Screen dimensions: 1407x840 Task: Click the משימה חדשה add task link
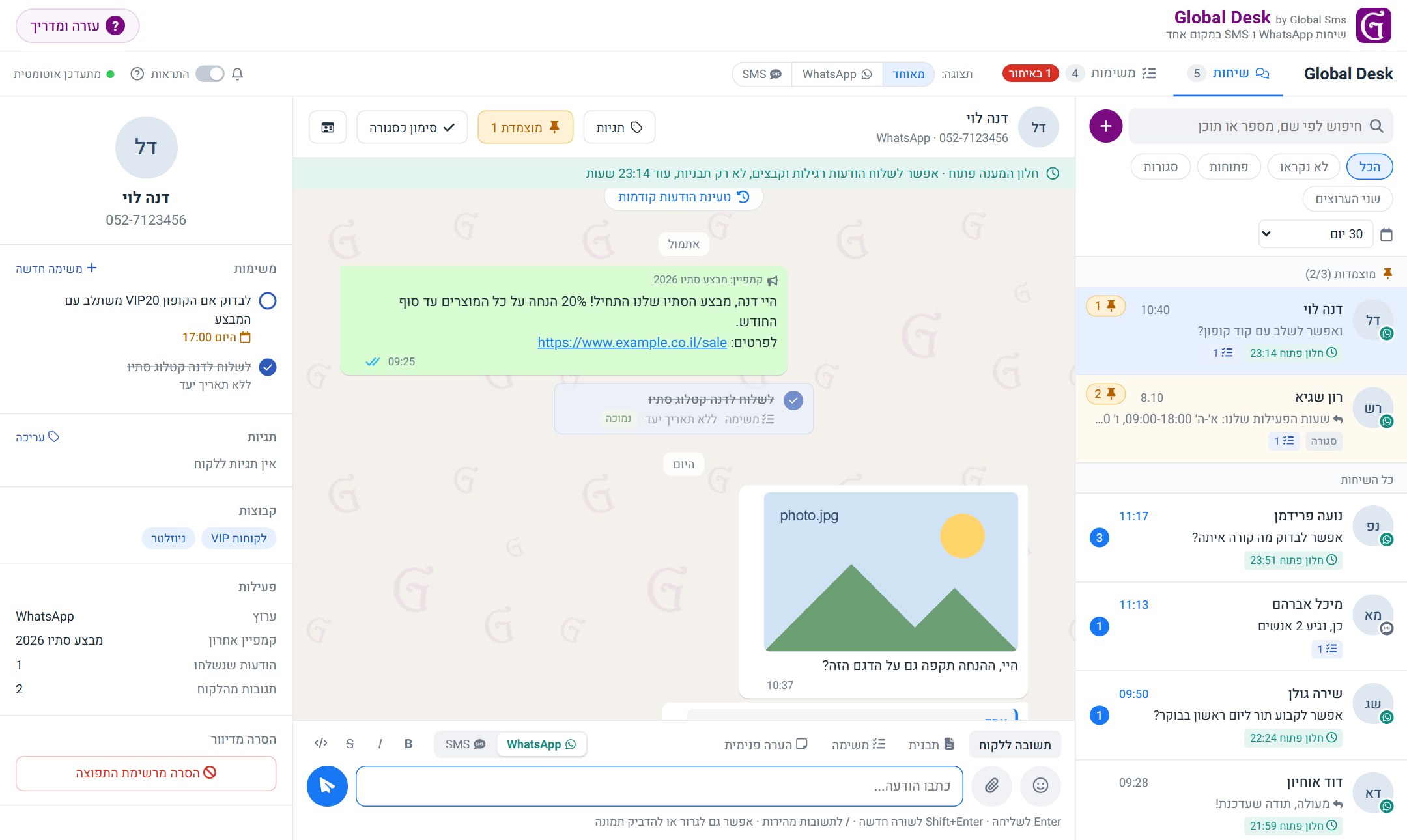(x=56, y=268)
